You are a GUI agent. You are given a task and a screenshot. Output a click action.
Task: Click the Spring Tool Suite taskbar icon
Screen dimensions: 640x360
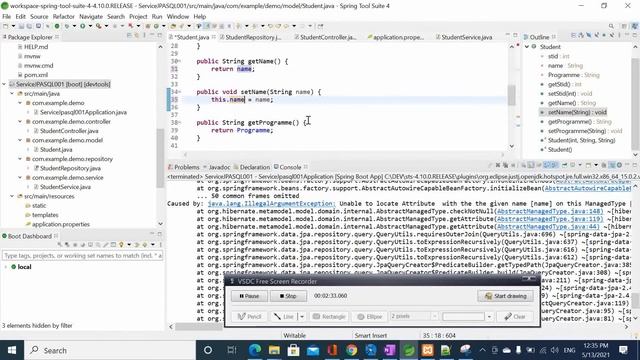(409, 350)
